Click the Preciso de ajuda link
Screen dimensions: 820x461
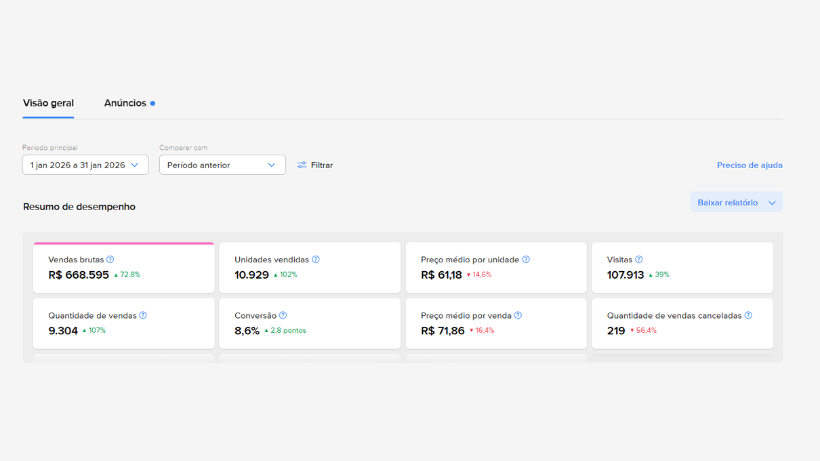(749, 165)
